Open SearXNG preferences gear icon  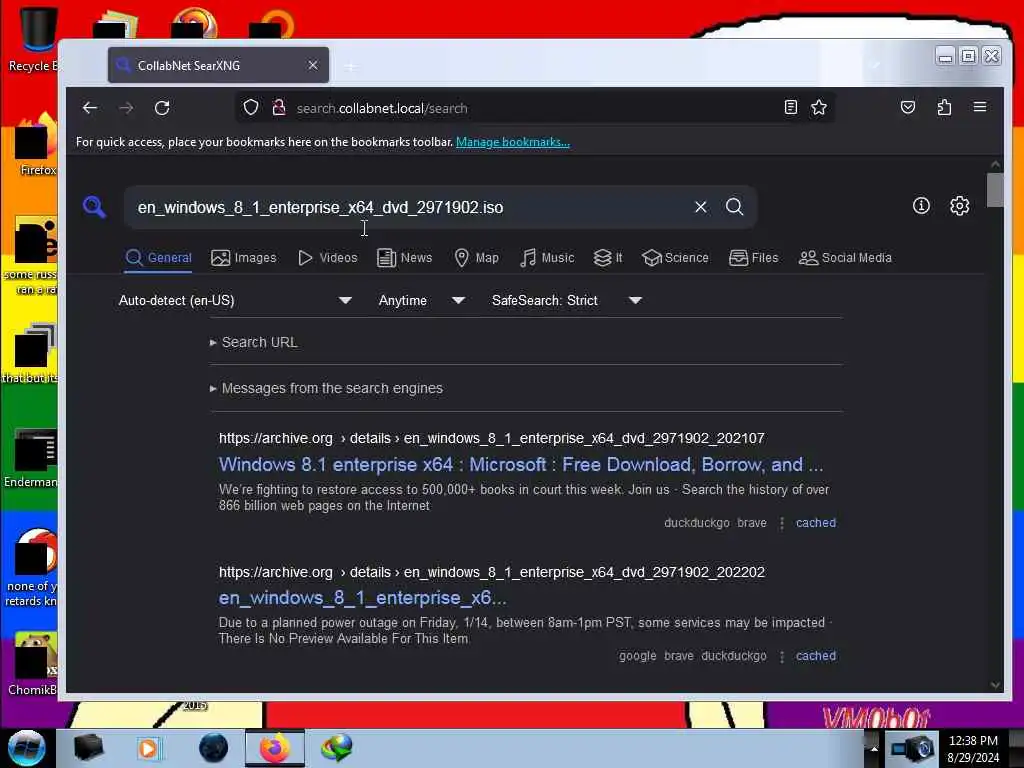point(959,206)
